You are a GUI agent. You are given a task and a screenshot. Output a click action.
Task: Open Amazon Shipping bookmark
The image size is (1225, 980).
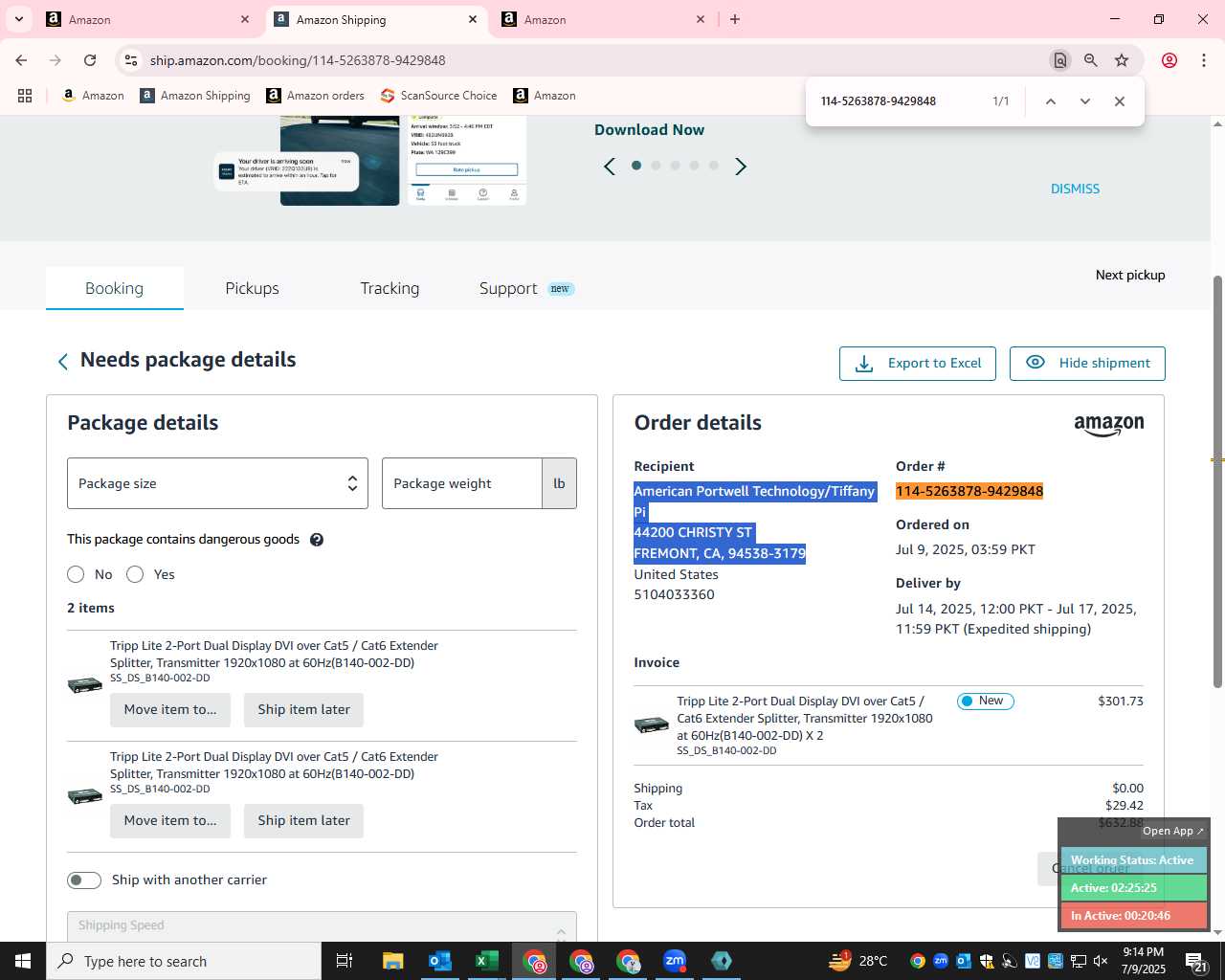pos(194,96)
